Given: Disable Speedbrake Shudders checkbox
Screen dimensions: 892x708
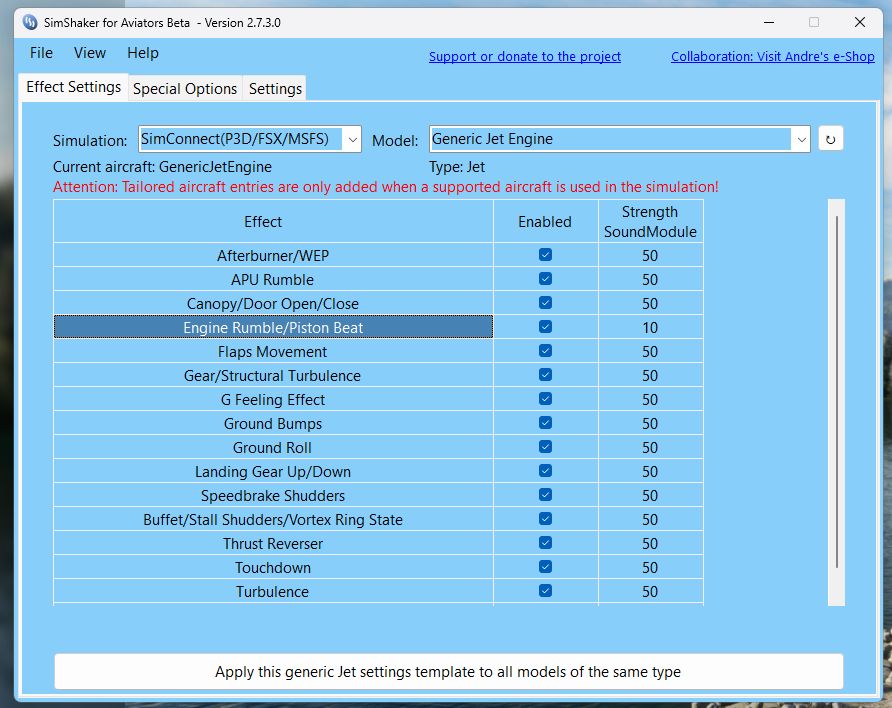Looking at the screenshot, I should [x=545, y=495].
